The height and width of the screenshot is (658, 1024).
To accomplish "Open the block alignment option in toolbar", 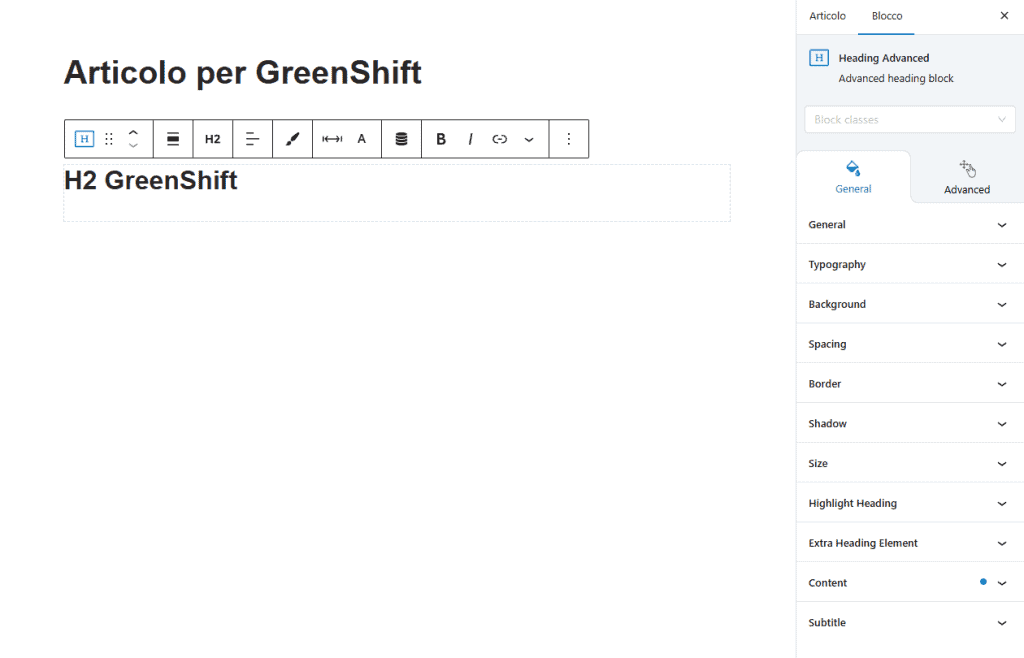I will coord(173,139).
